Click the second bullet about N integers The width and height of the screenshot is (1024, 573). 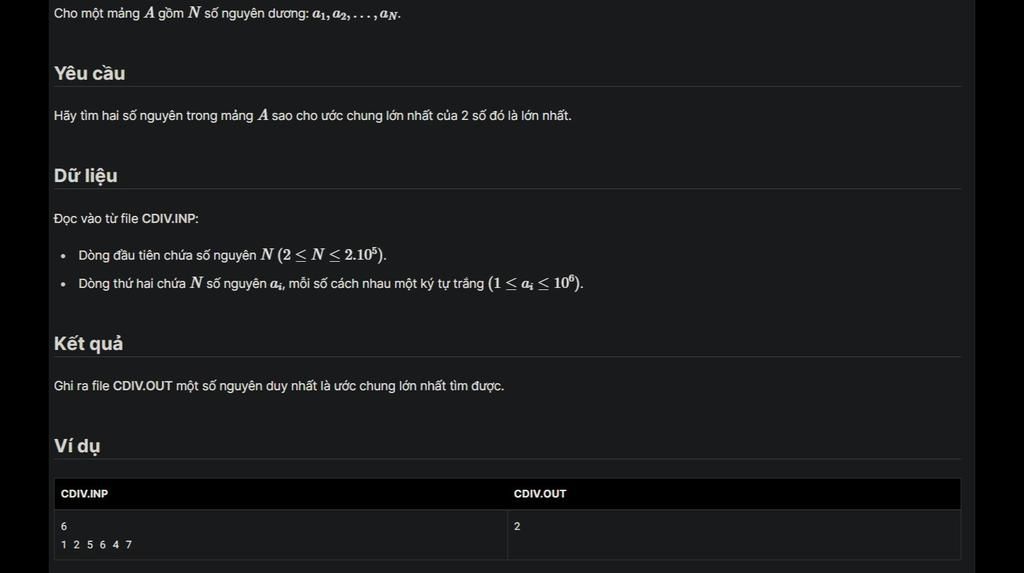tap(331, 283)
